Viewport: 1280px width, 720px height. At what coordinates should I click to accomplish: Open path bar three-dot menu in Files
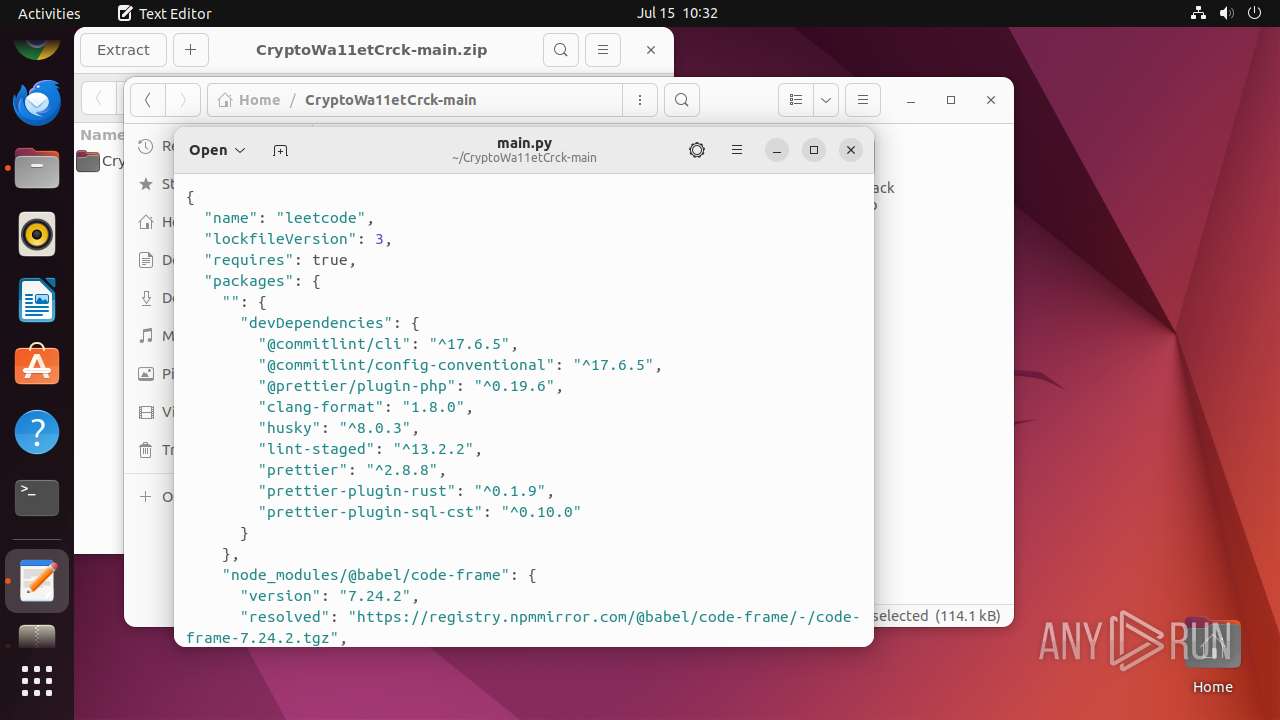click(x=639, y=100)
